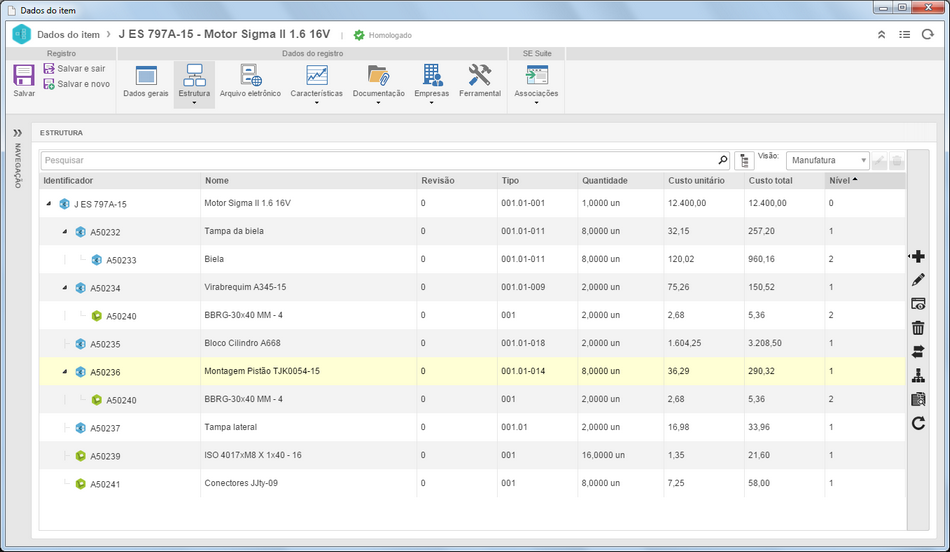Viewport: 950px width, 552px height.
Task: Open Dados gerais section
Action: 146,82
